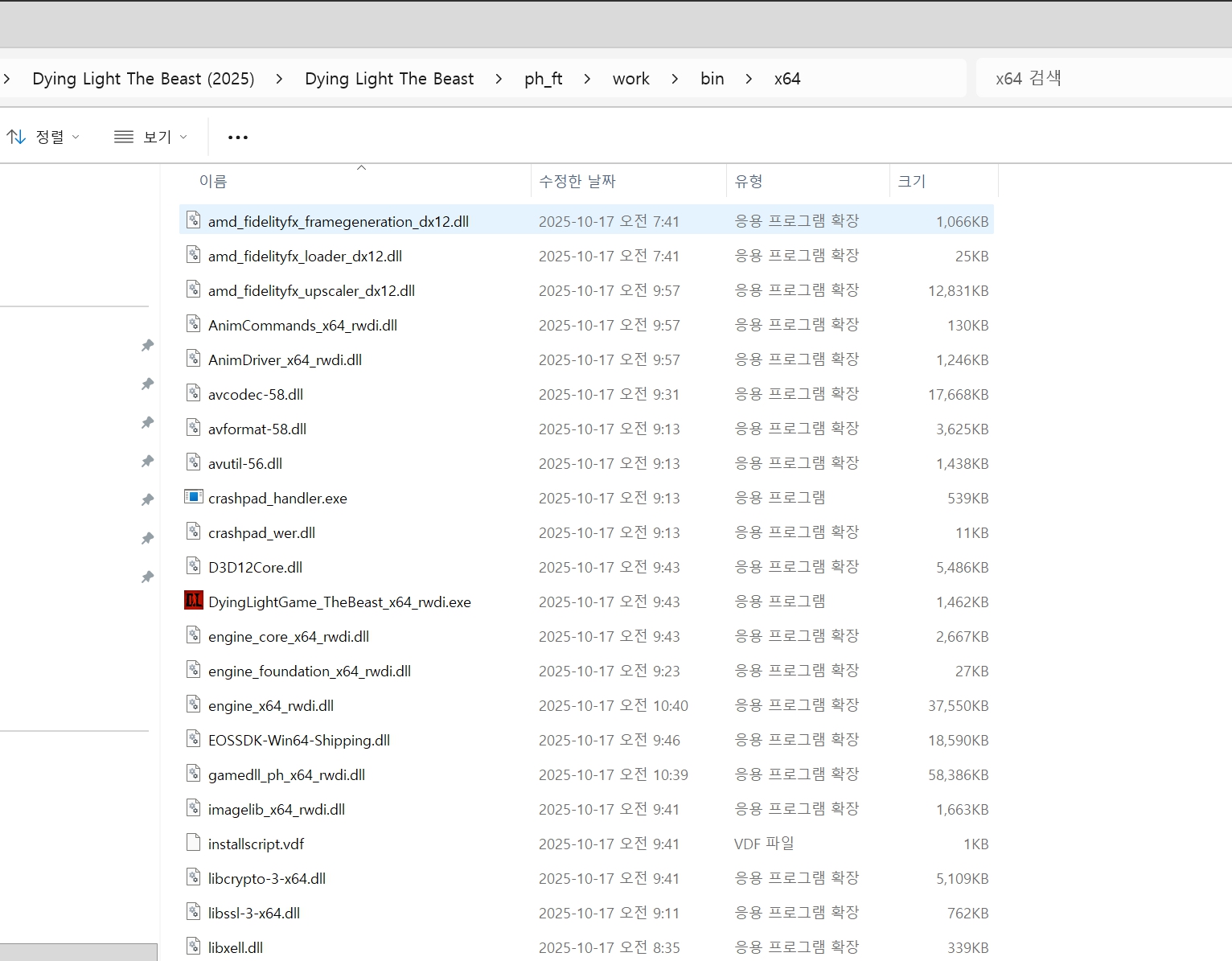1232x961 pixels.
Task: Click the VDF 파일 type cell
Action: (x=764, y=843)
